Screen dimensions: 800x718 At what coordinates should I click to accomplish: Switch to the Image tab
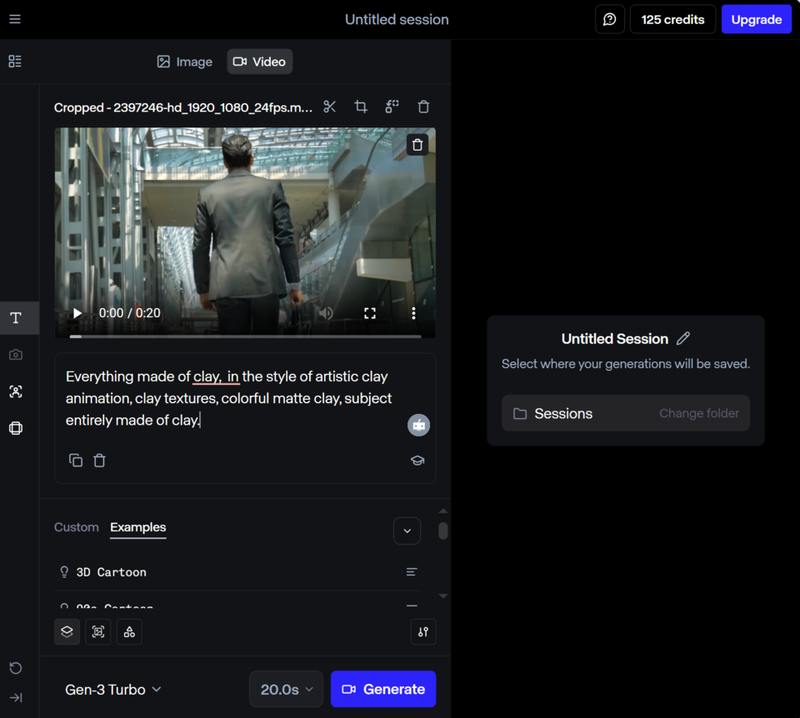[x=185, y=62]
